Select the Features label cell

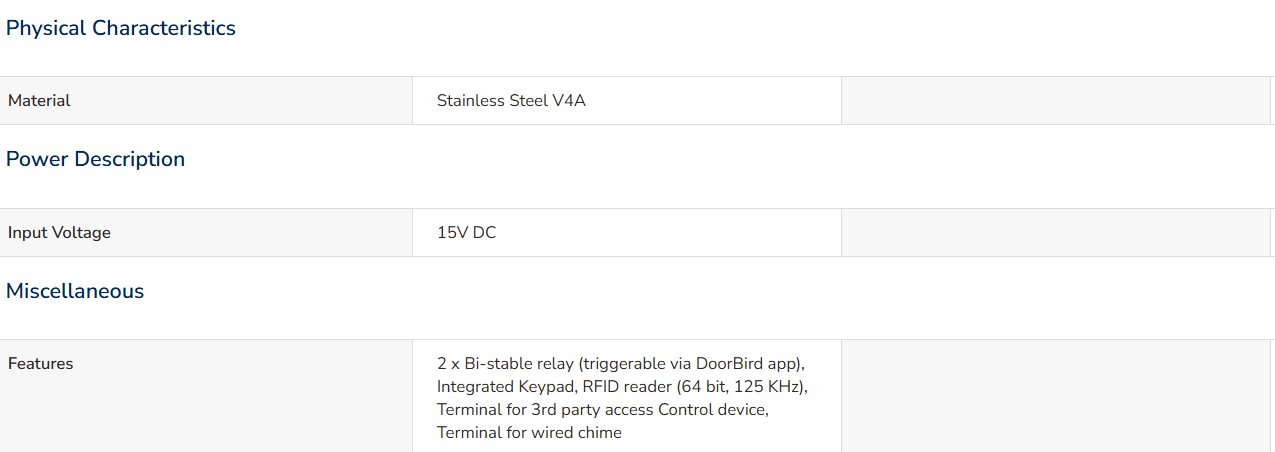pos(206,396)
